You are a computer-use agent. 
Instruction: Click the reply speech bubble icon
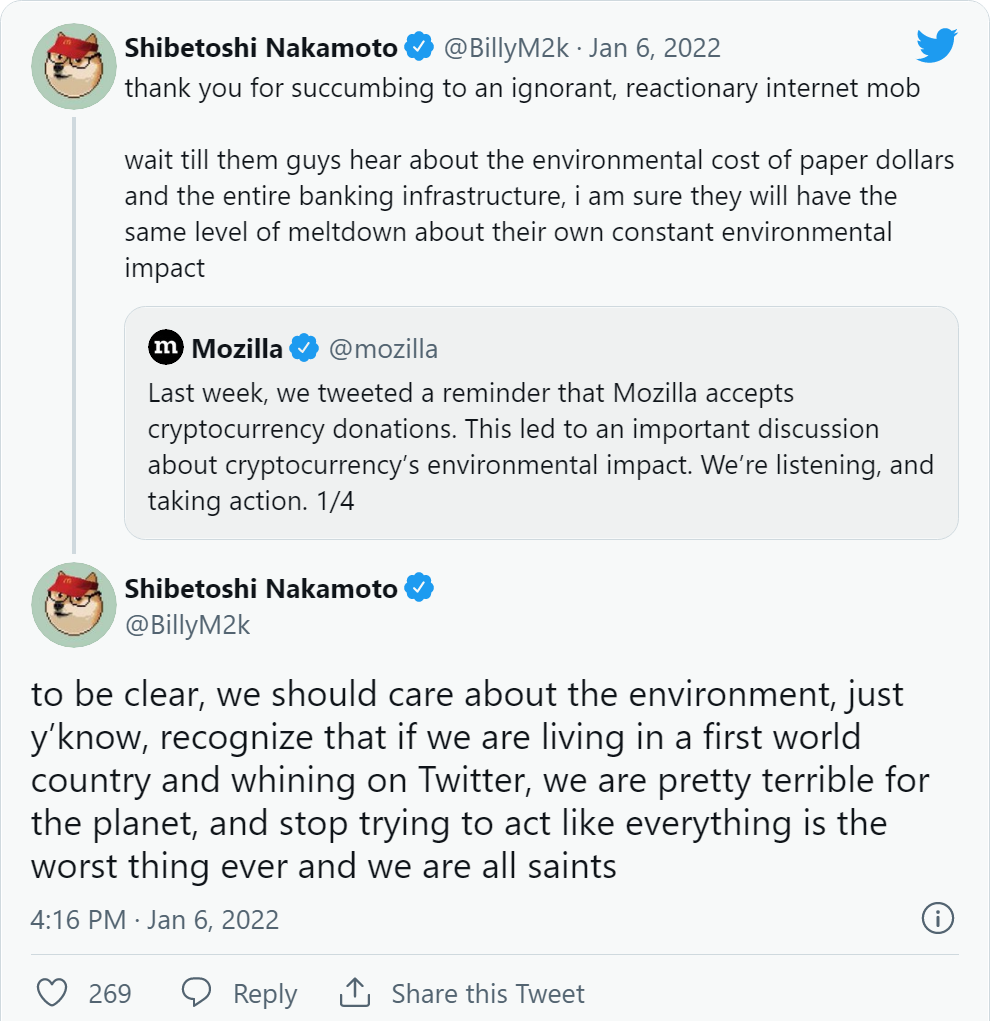pos(197,993)
